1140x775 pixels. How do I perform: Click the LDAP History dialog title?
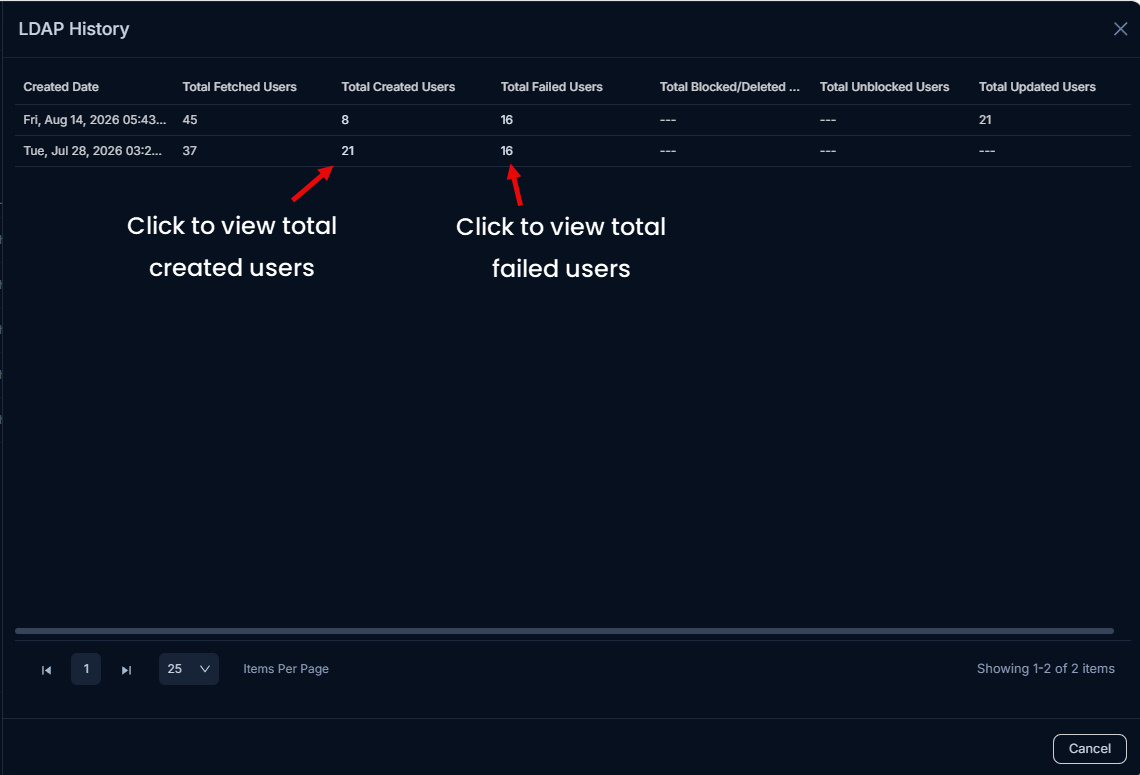(x=73, y=29)
